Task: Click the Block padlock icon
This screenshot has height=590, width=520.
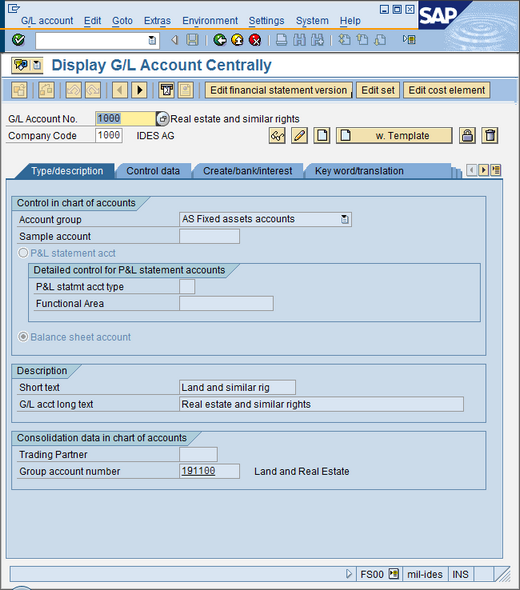Action: [x=467, y=135]
